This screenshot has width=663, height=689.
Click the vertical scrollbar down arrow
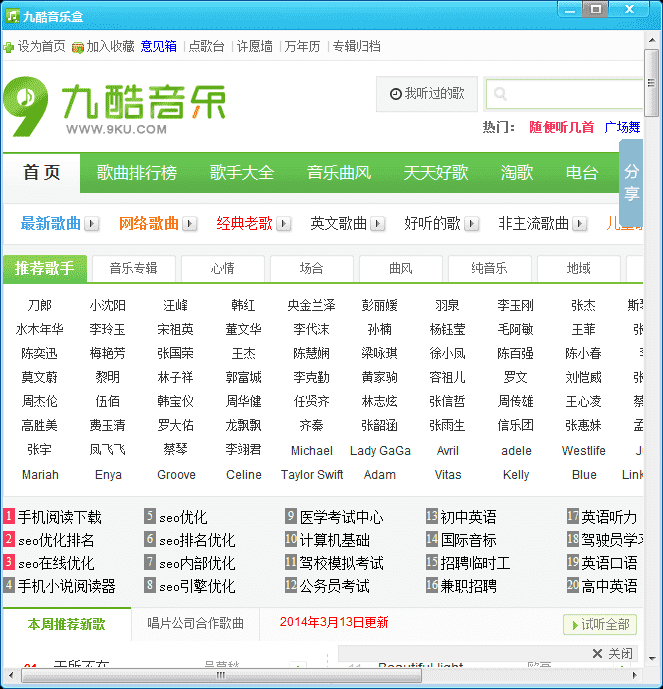tap(652, 658)
